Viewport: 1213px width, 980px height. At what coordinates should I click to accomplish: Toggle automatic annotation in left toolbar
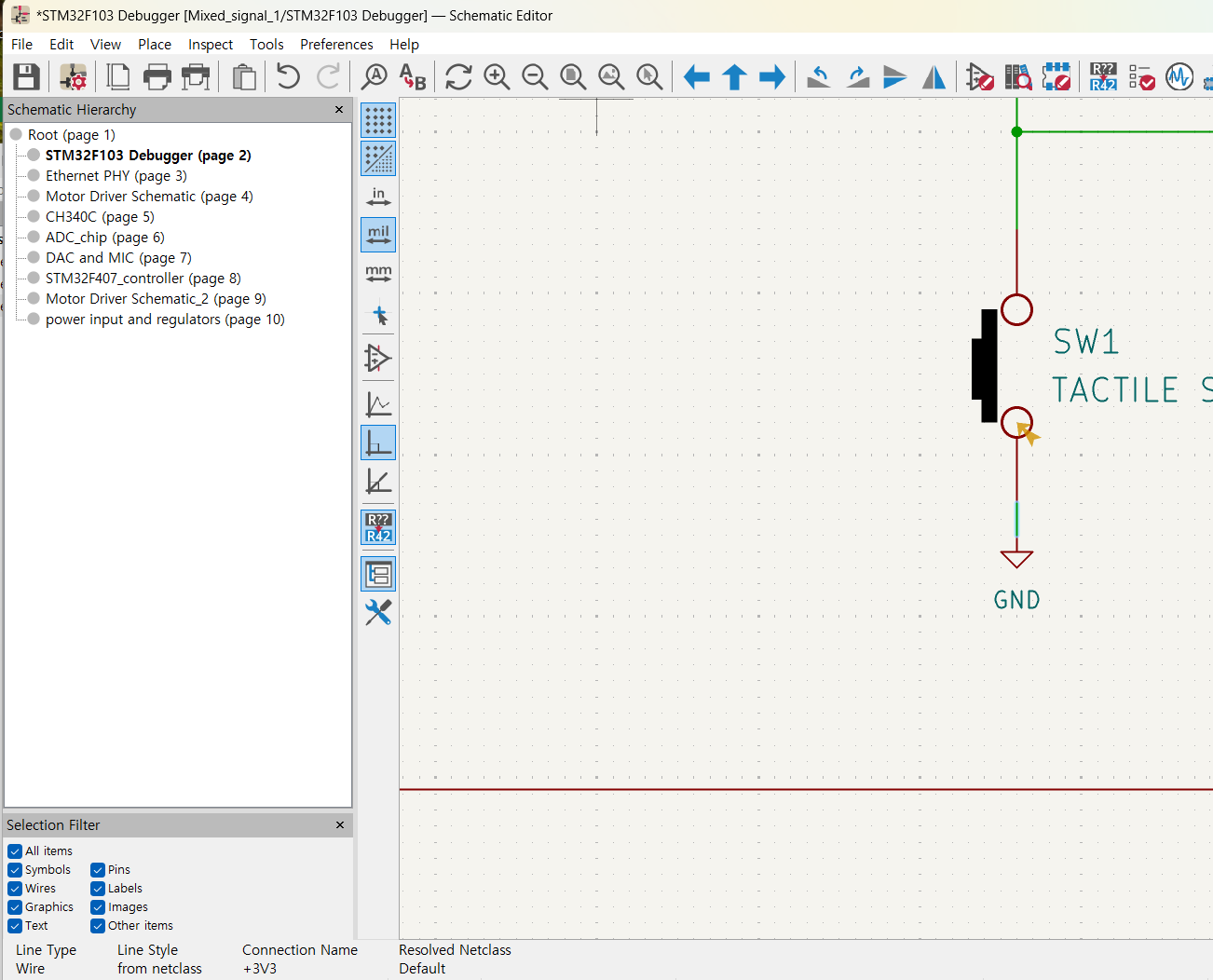tap(378, 527)
